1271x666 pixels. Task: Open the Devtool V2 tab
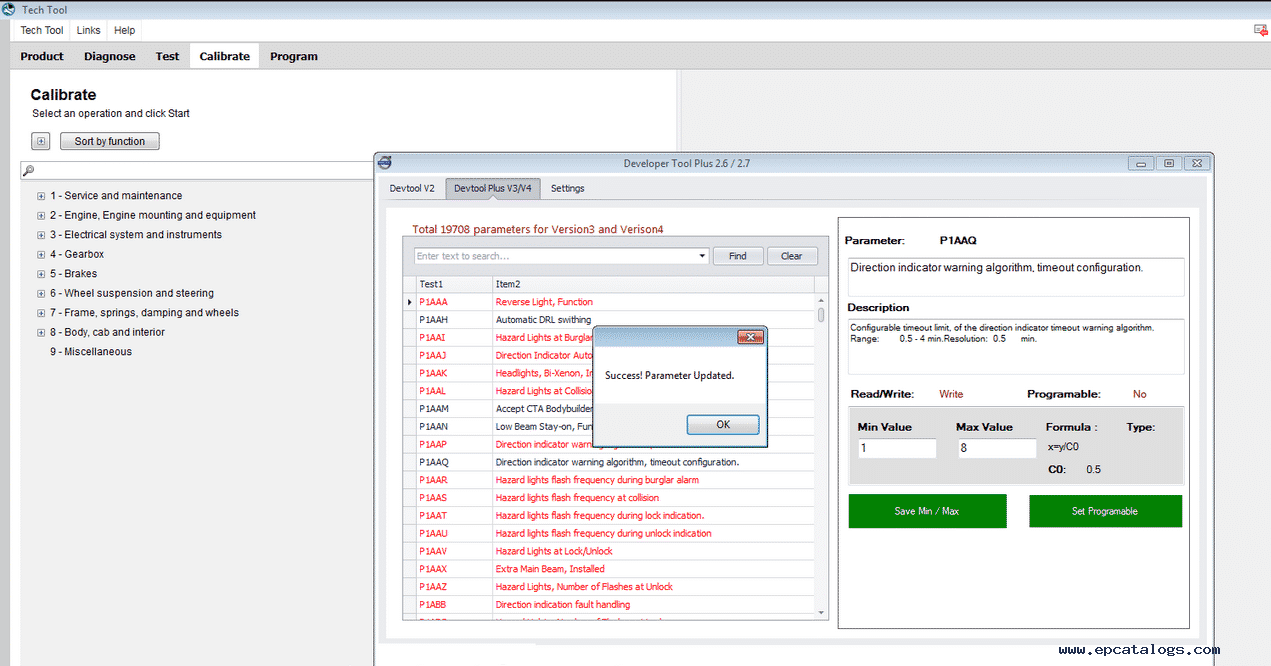[x=413, y=188]
